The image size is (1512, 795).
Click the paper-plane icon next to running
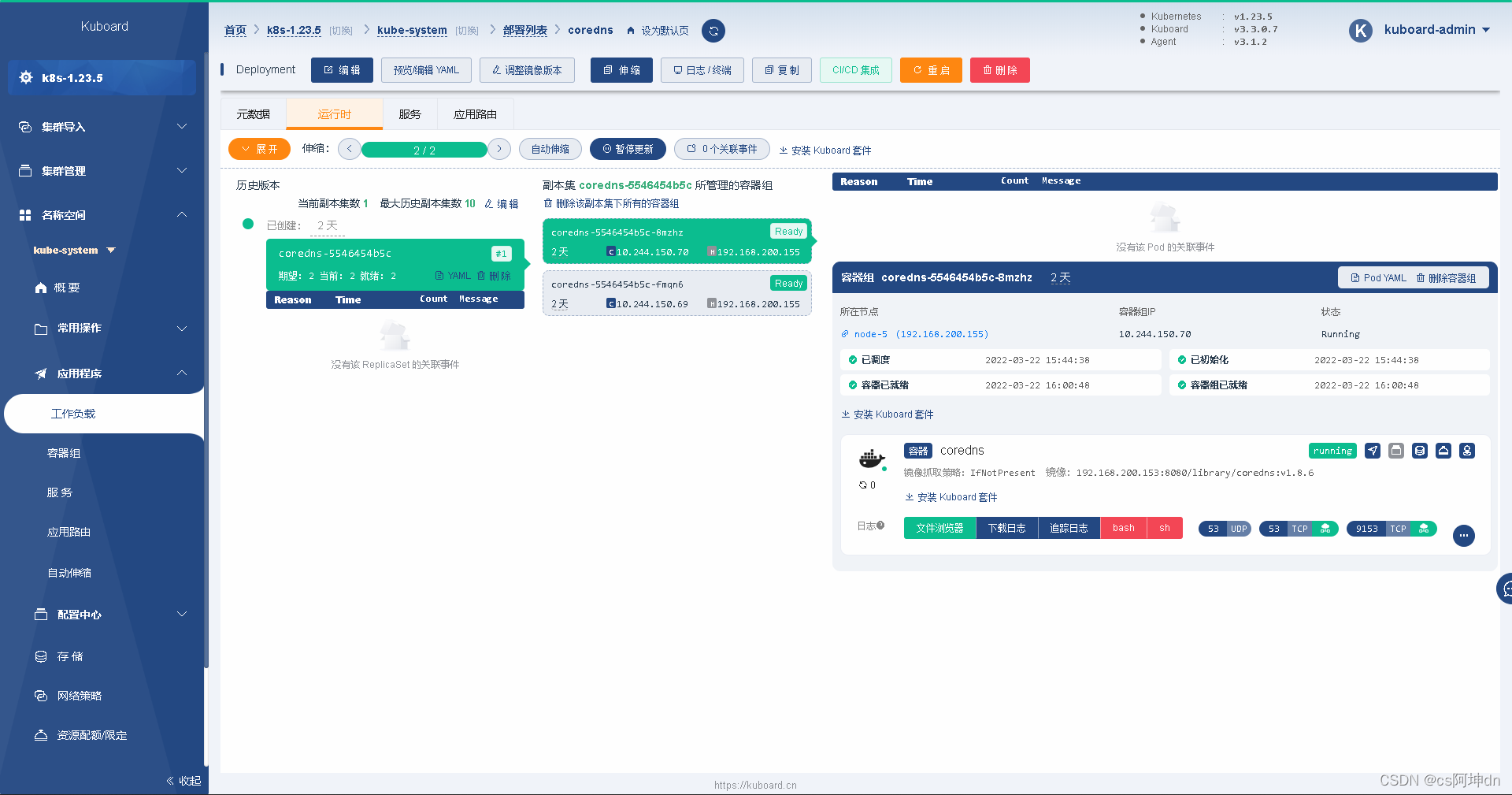pos(1373,451)
